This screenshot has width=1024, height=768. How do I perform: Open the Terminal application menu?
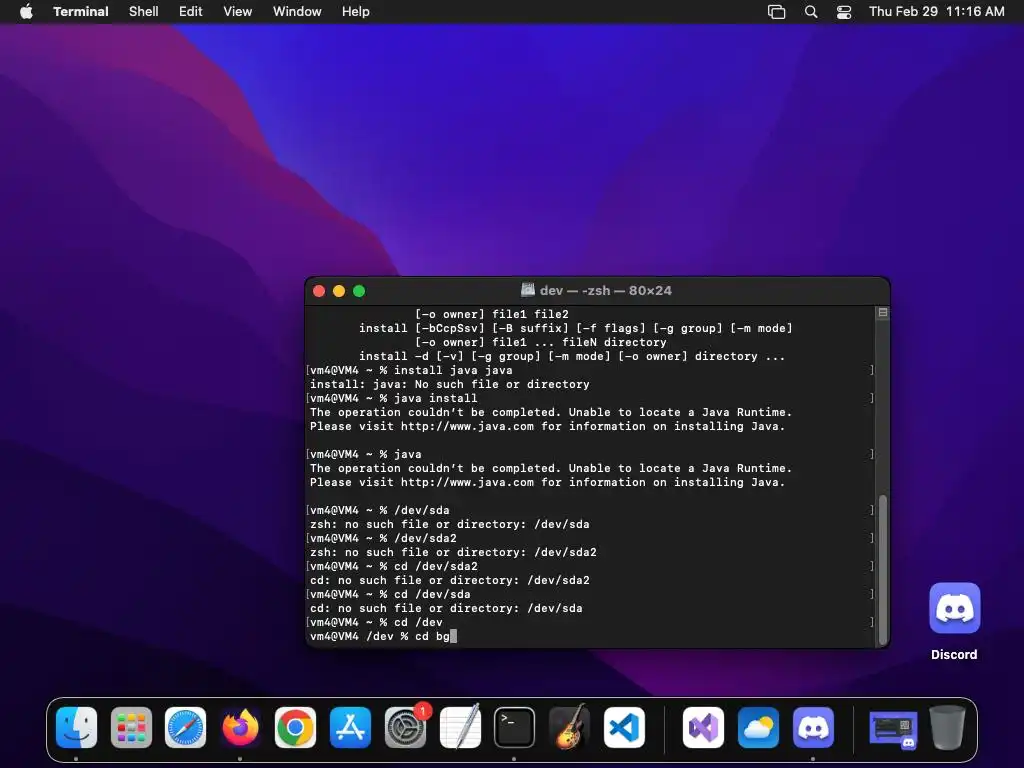81,11
